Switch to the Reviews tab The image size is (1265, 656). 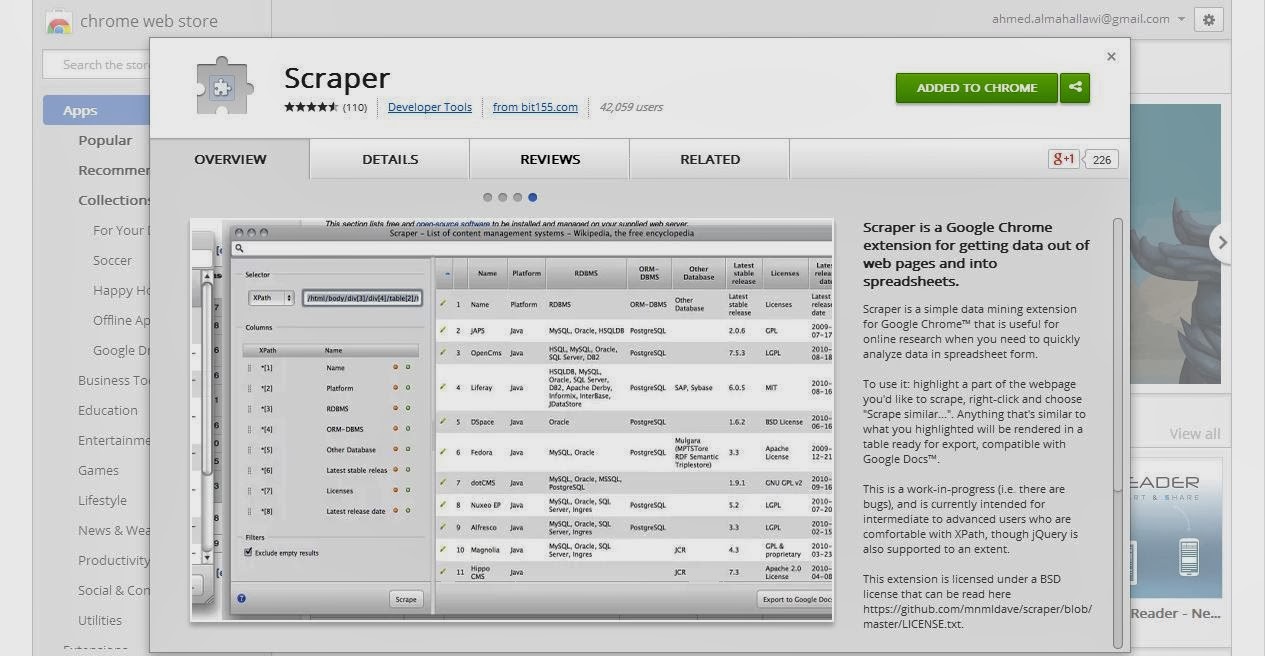coord(550,159)
